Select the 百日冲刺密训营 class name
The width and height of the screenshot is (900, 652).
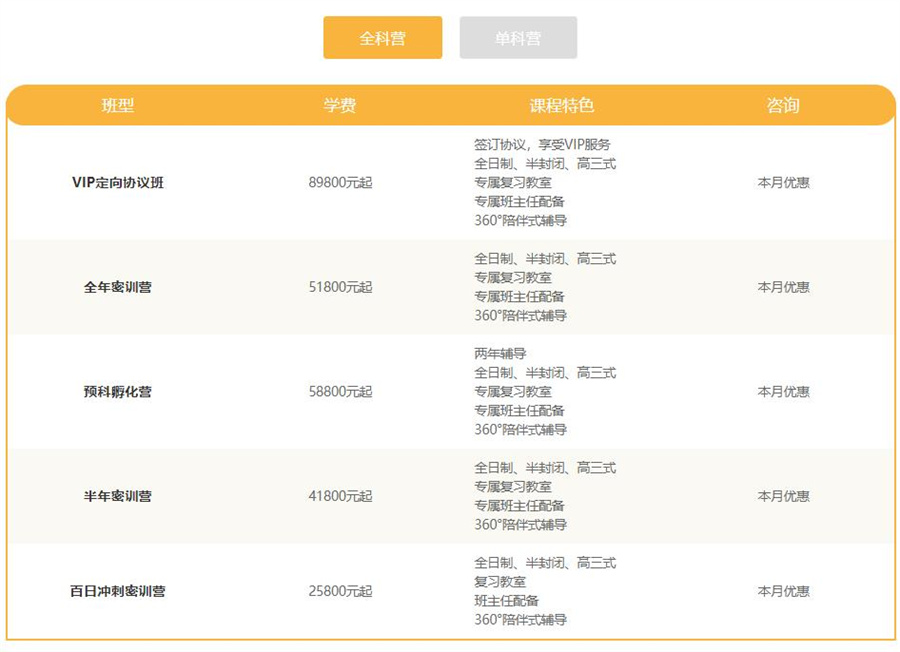(116, 590)
